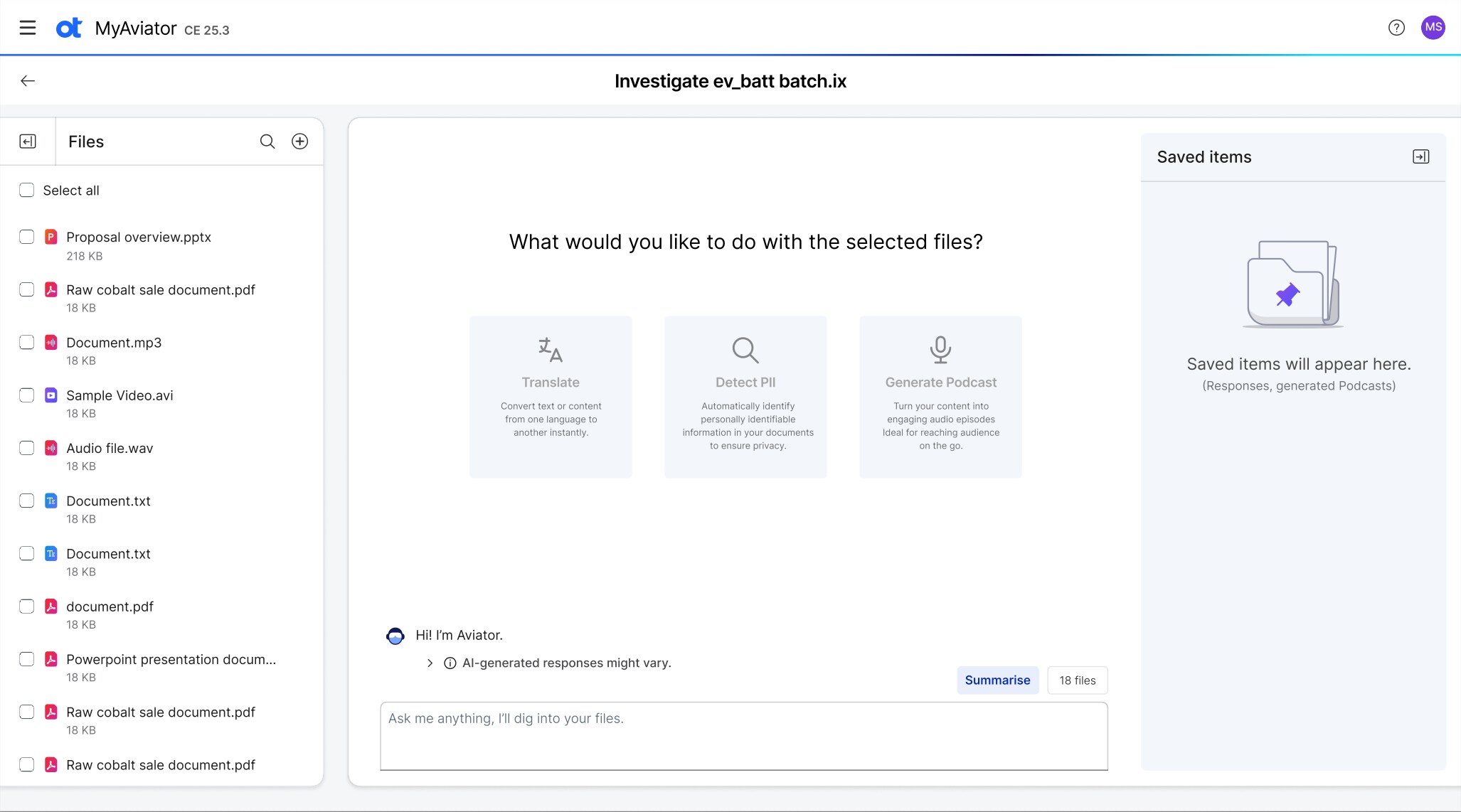1461x812 pixels.
Task: Open the hamburger main menu
Action: coord(28,28)
